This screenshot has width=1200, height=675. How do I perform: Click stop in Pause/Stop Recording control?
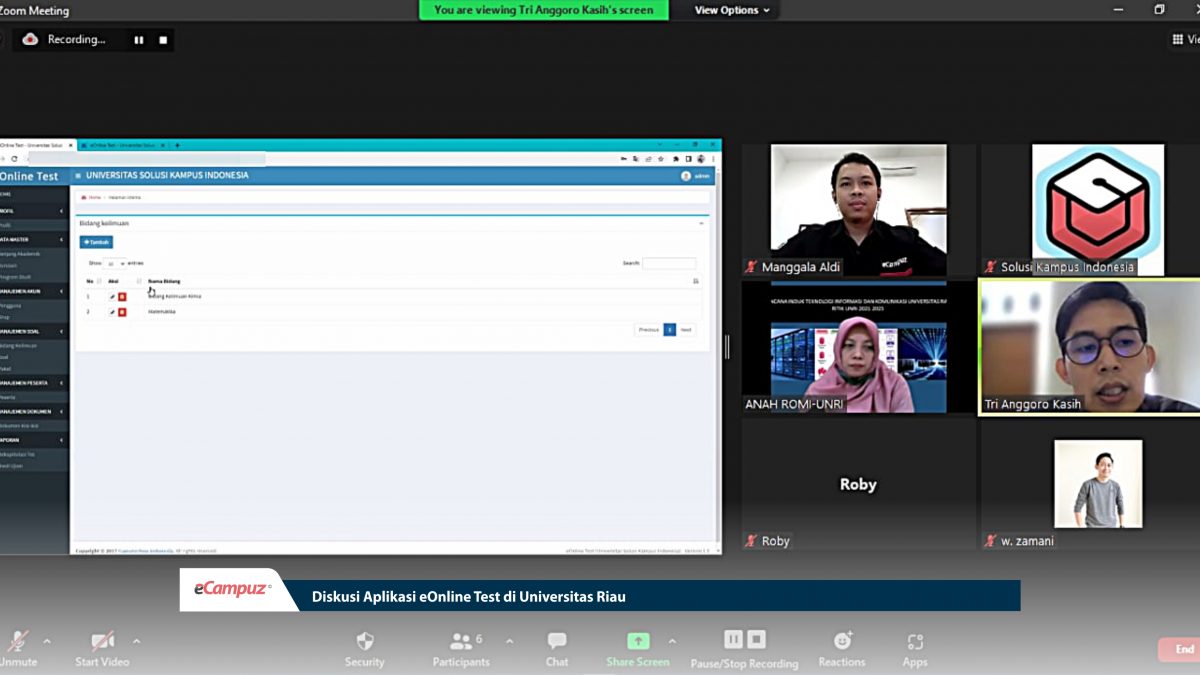(x=757, y=639)
